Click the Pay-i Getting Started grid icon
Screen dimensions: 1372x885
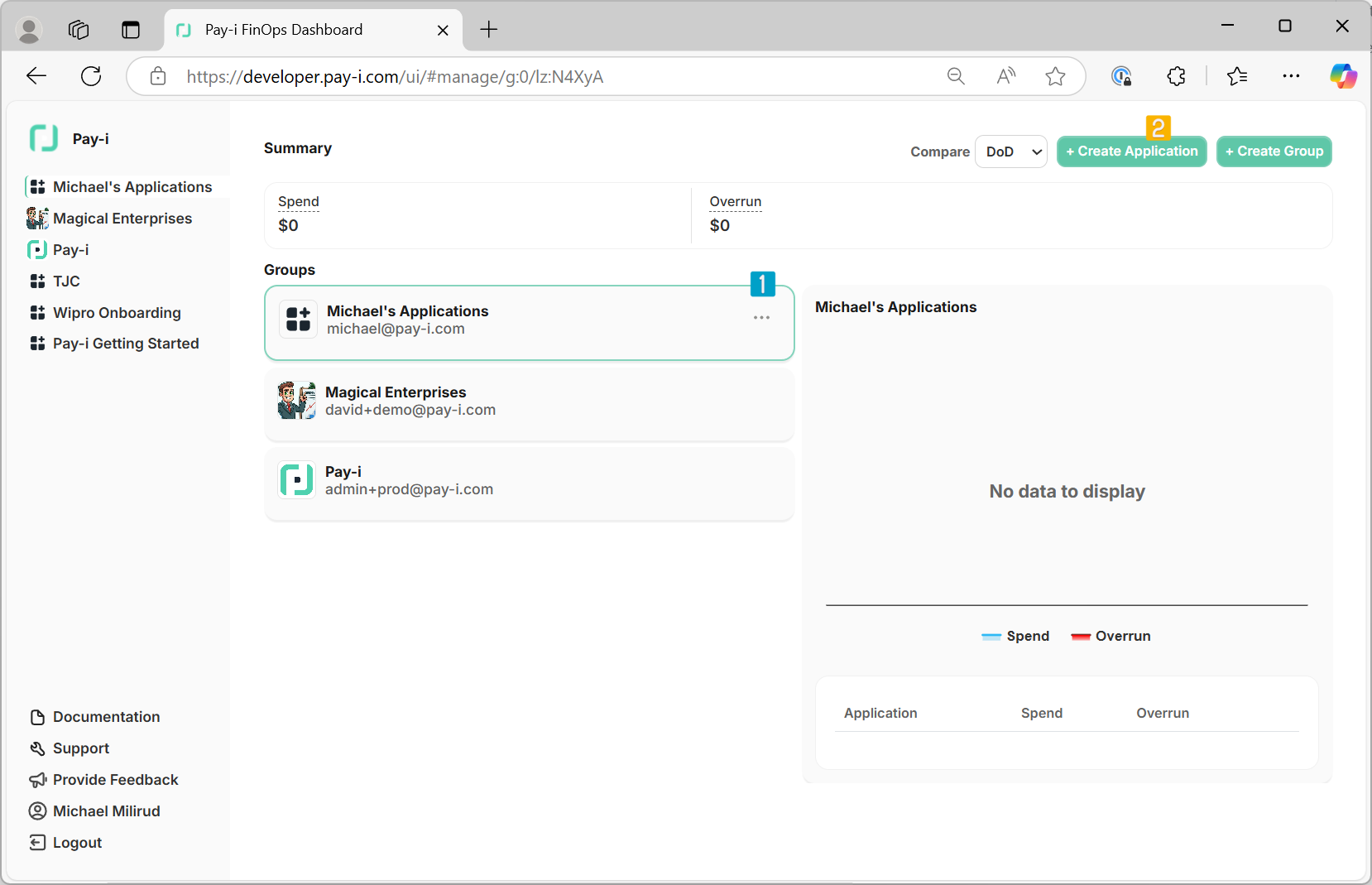[x=37, y=344]
